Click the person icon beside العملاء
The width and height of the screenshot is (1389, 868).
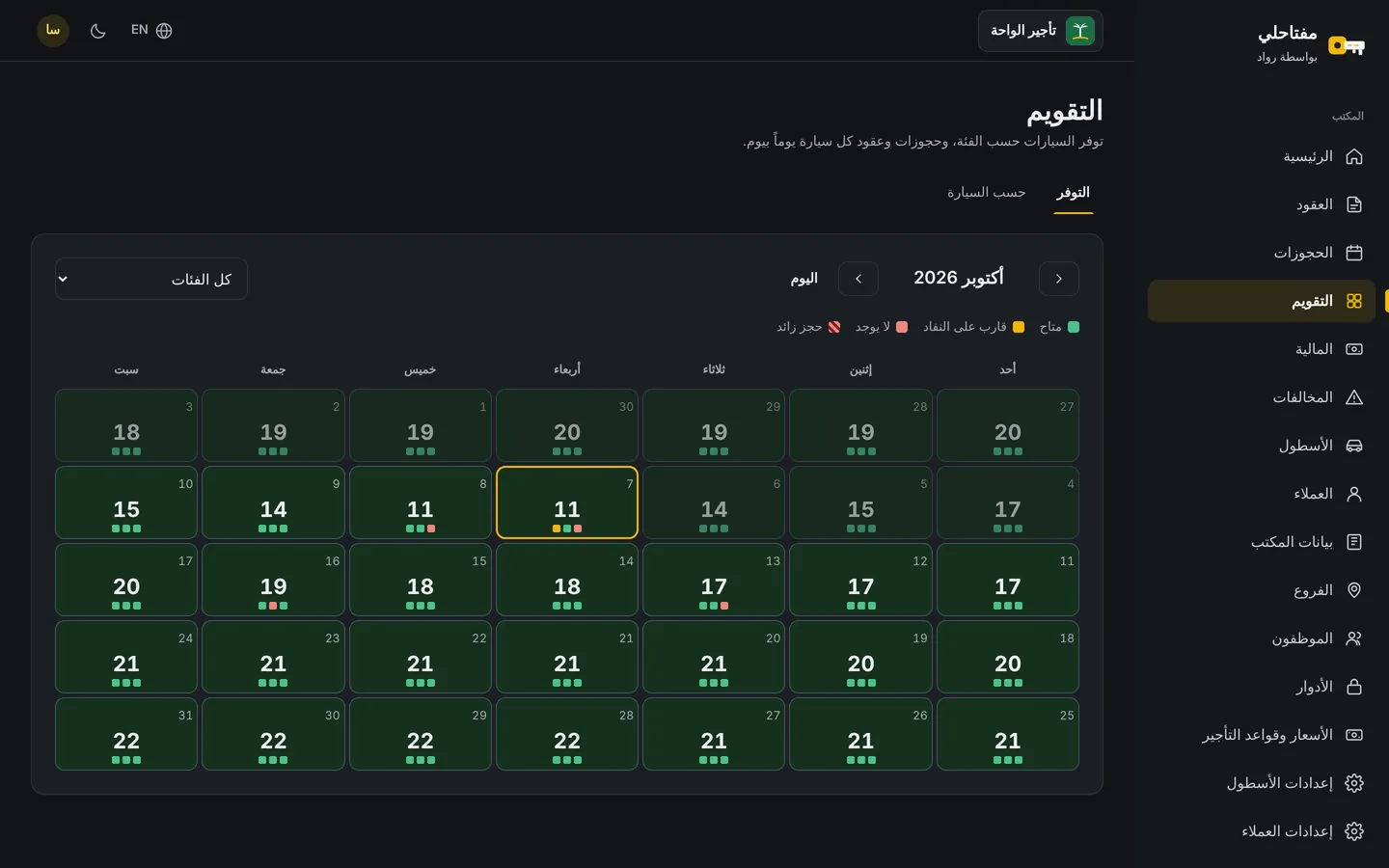[1354, 494]
